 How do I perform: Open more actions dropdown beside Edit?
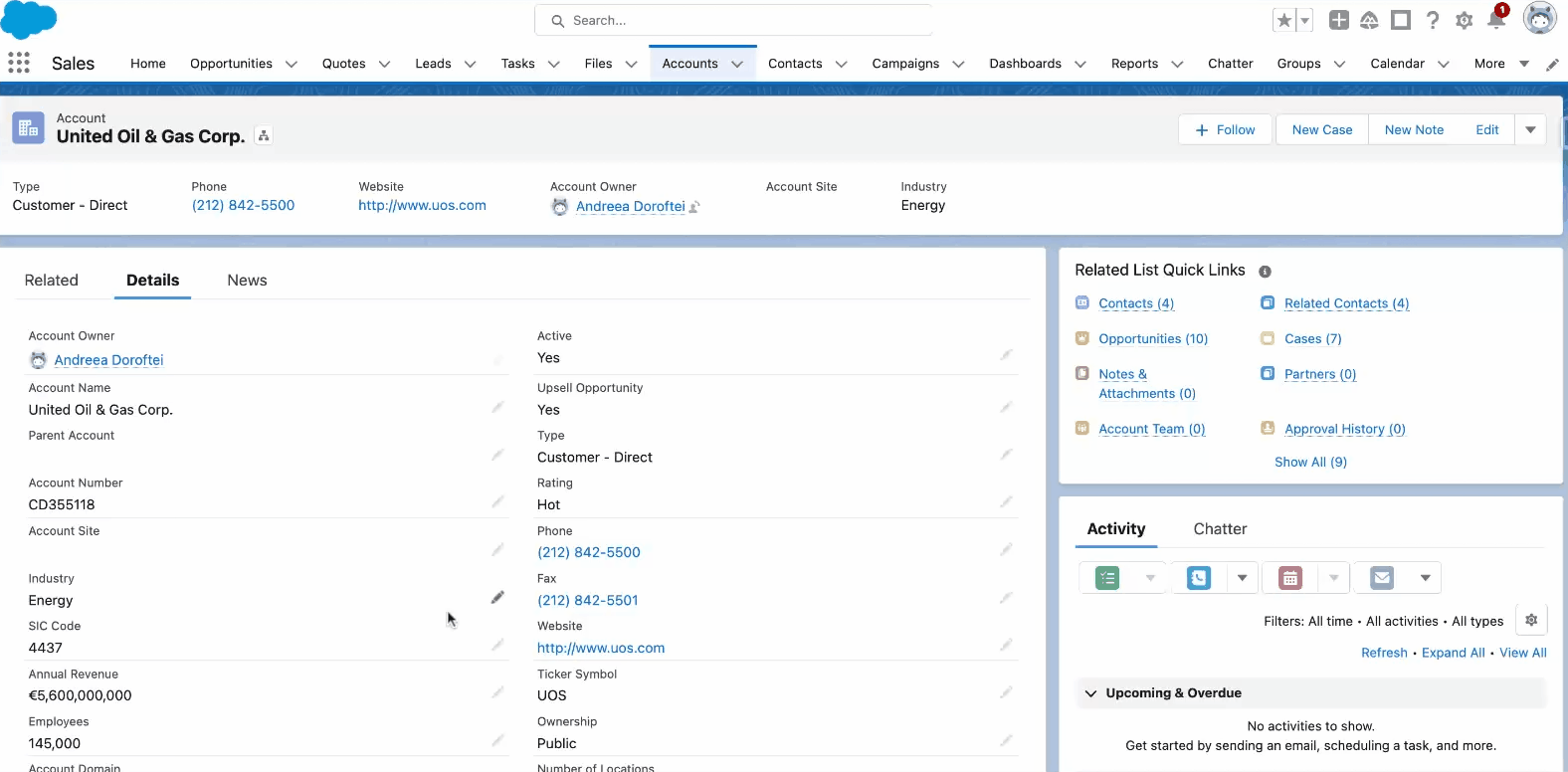tap(1530, 129)
